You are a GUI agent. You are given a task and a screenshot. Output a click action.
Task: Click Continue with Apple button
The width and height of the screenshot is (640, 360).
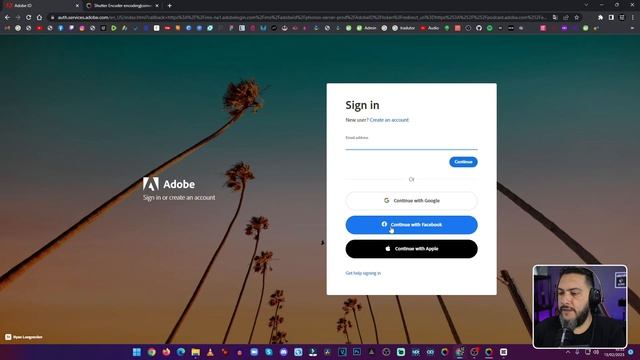click(411, 249)
